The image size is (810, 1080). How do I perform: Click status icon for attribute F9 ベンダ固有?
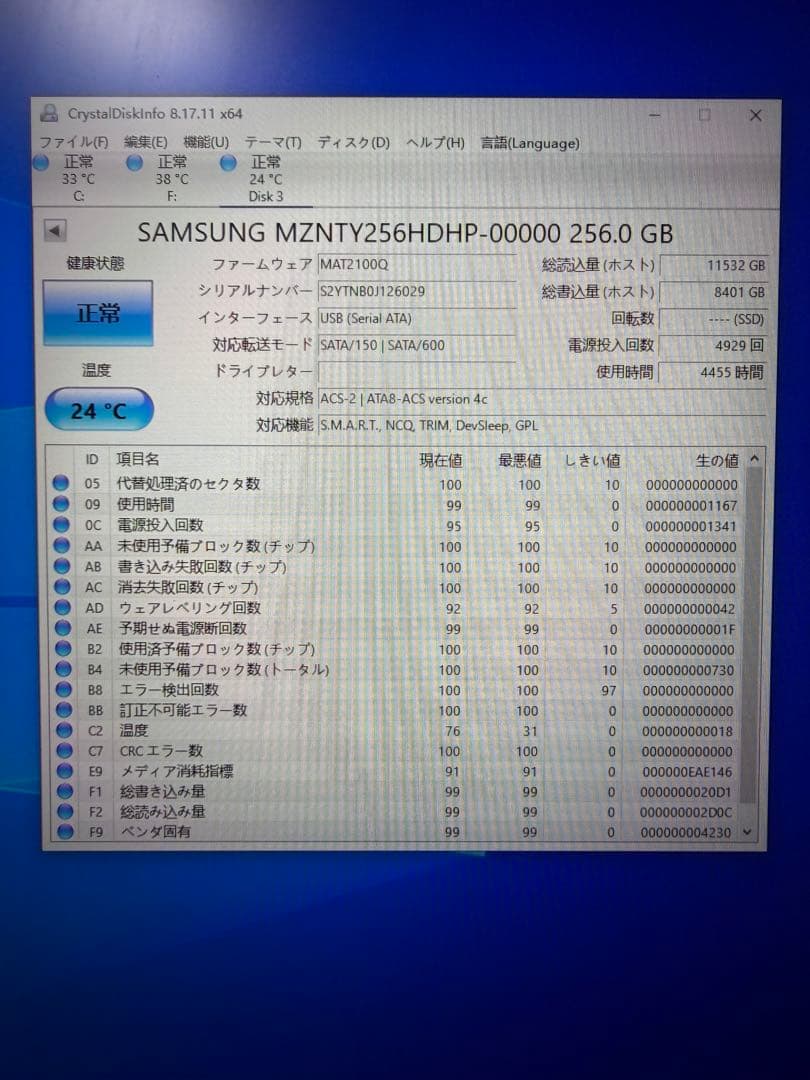pyautogui.click(x=65, y=831)
